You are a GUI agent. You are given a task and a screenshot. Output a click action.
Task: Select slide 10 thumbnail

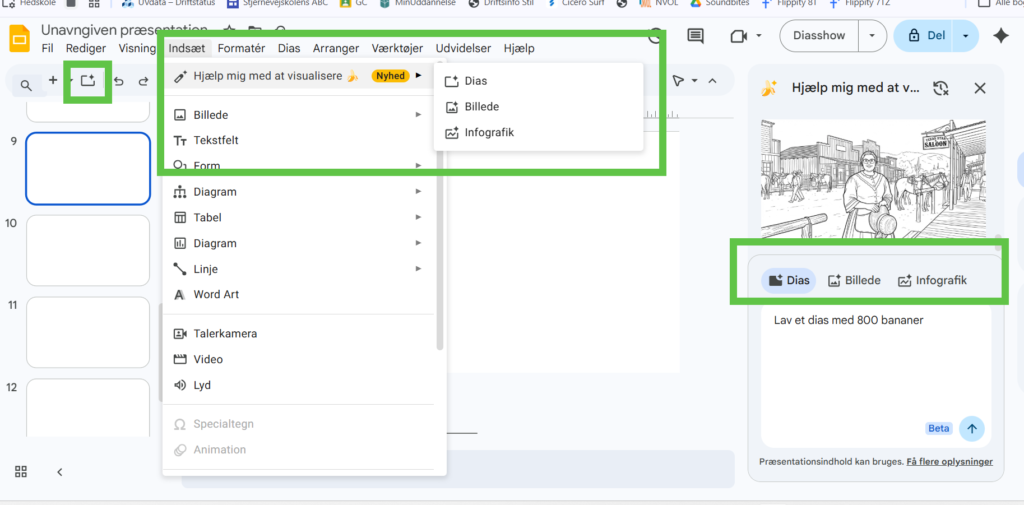click(88, 250)
